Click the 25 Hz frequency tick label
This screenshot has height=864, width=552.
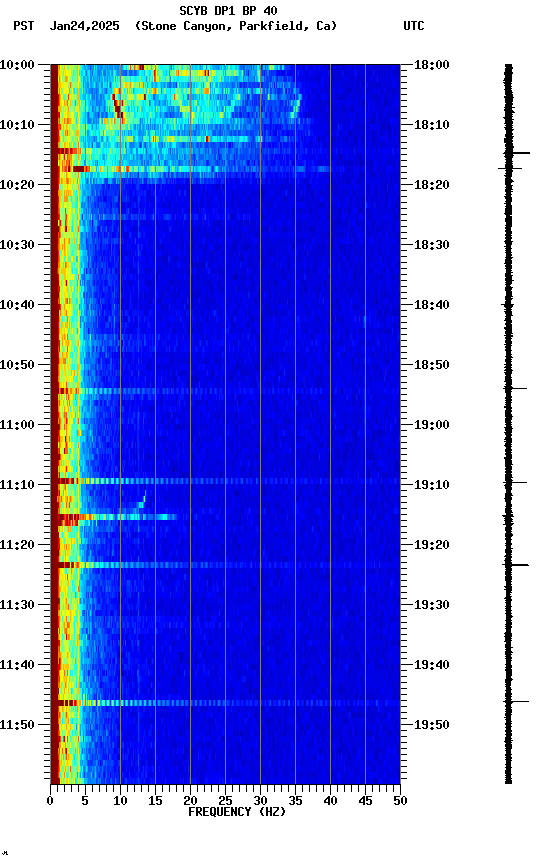[x=225, y=801]
